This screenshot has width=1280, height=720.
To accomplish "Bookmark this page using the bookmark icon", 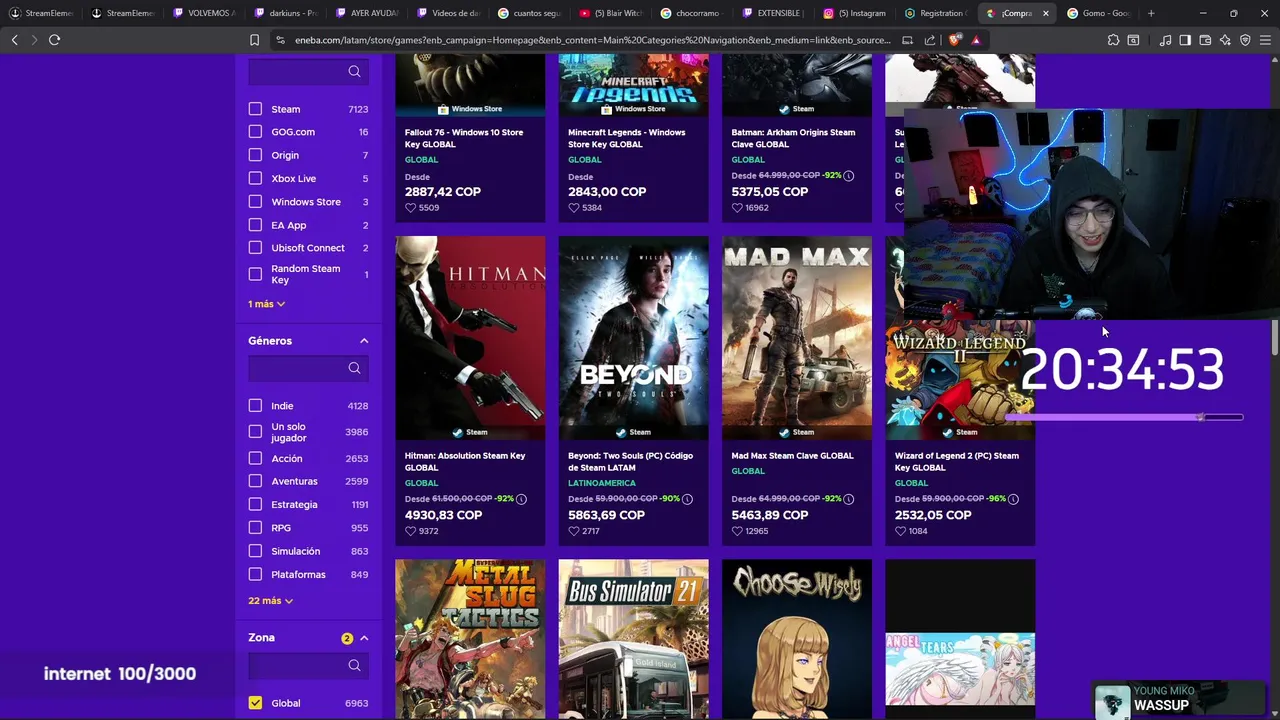I will click(x=254, y=40).
